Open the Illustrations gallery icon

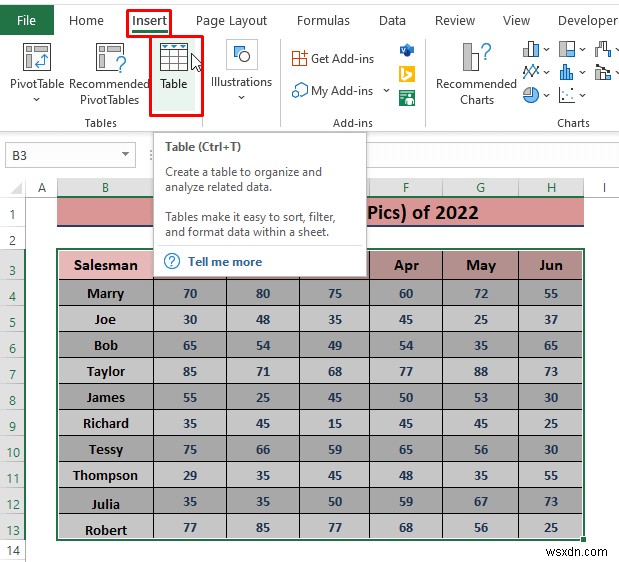point(242,54)
